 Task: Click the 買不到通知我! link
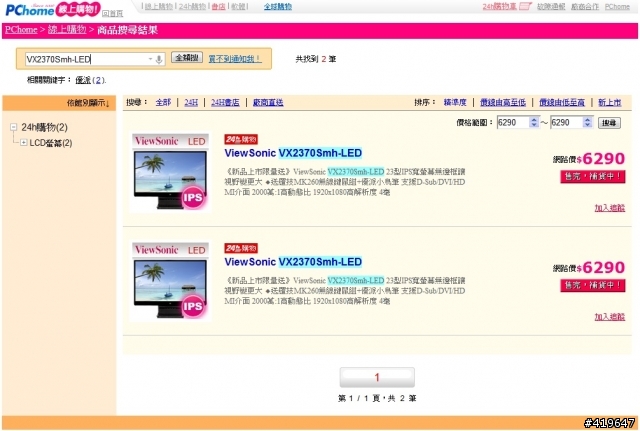(235, 59)
